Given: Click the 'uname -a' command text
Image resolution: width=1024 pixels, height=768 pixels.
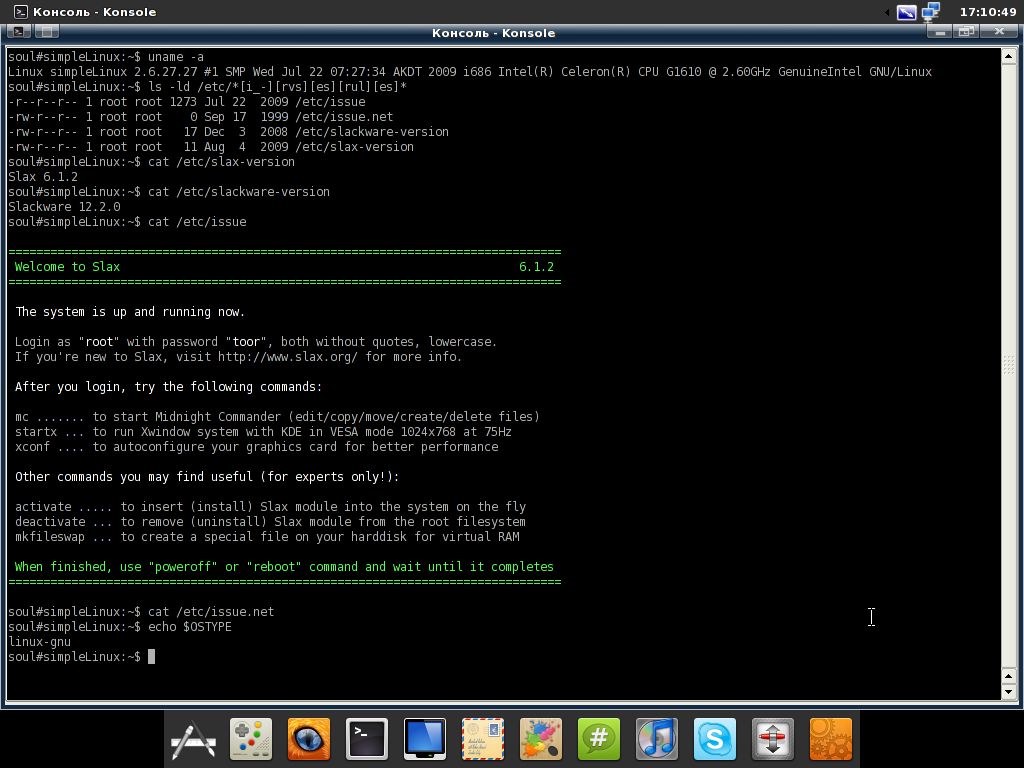Looking at the screenshot, I should (176, 56).
